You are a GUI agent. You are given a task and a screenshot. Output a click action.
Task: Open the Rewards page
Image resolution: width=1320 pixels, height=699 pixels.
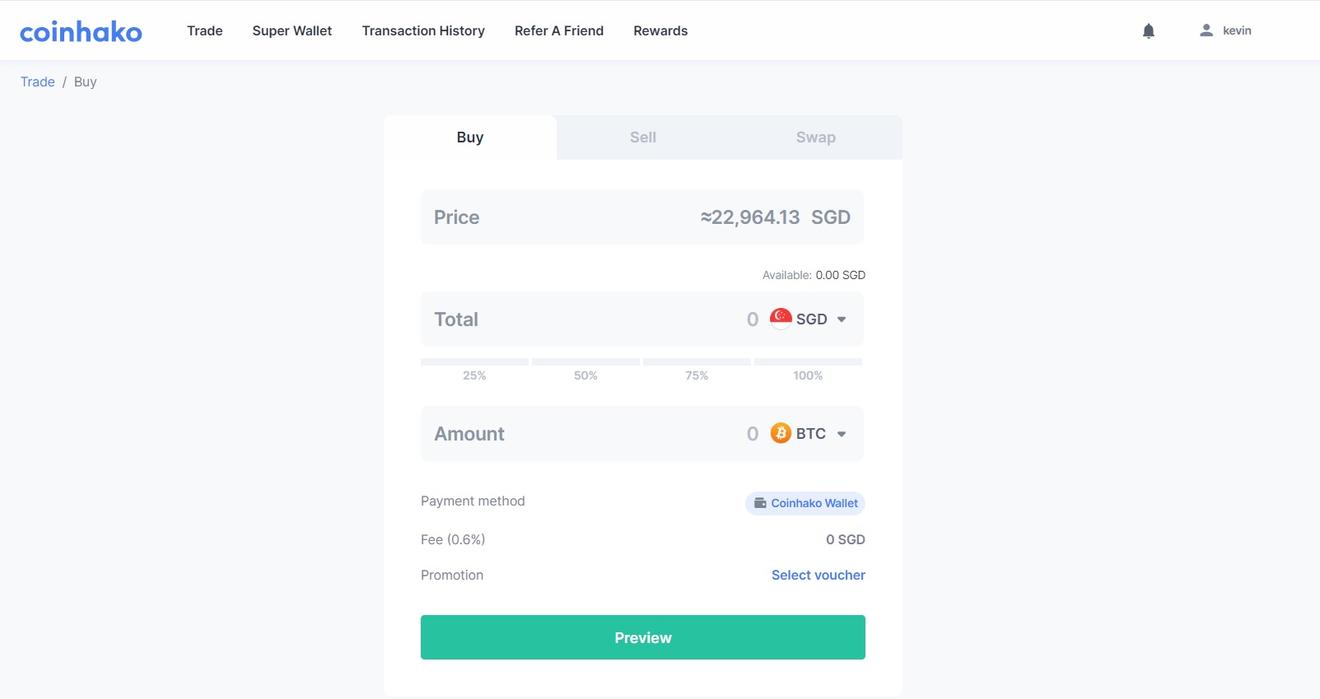coord(659,30)
